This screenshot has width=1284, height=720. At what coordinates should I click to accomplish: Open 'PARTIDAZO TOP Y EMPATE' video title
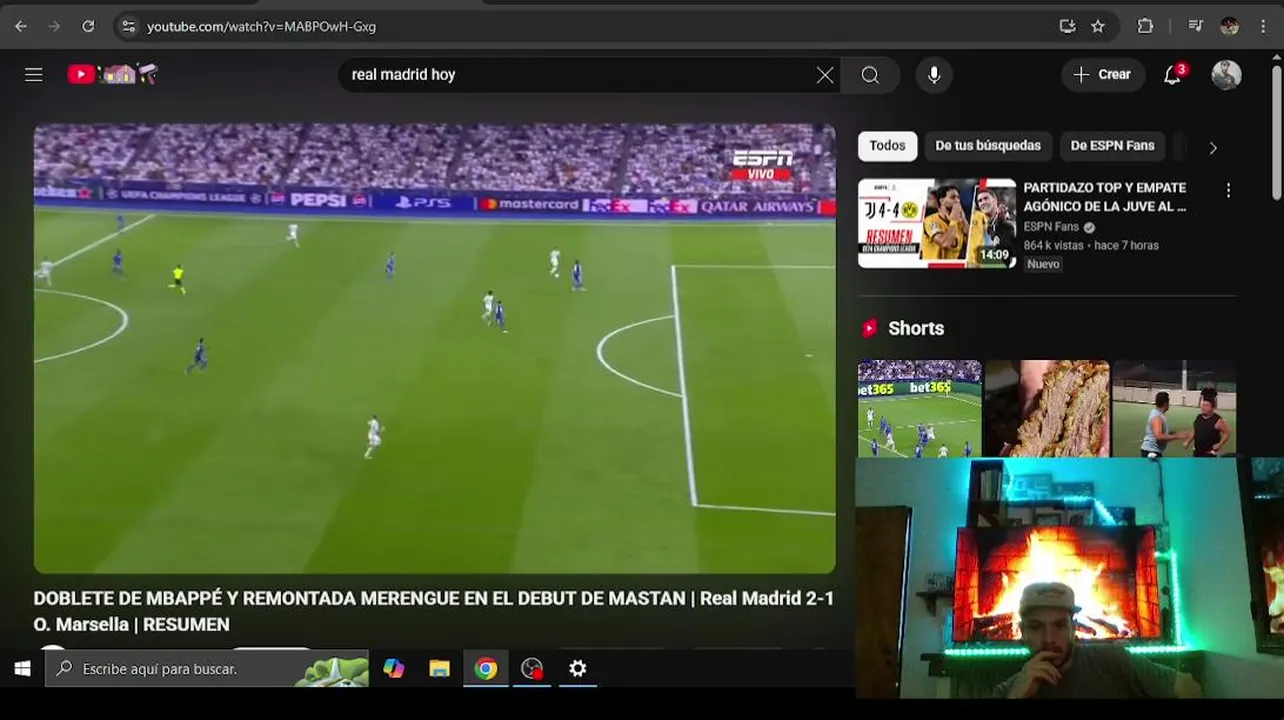1104,197
